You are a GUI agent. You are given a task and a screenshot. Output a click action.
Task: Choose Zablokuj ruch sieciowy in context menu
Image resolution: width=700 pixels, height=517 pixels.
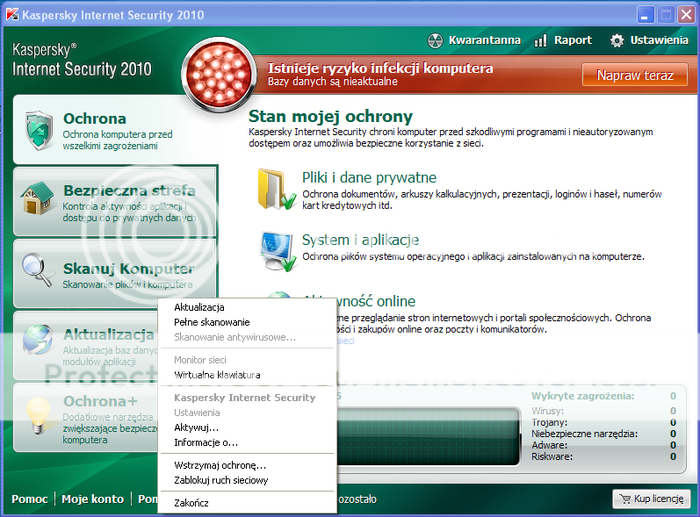pyautogui.click(x=247, y=480)
